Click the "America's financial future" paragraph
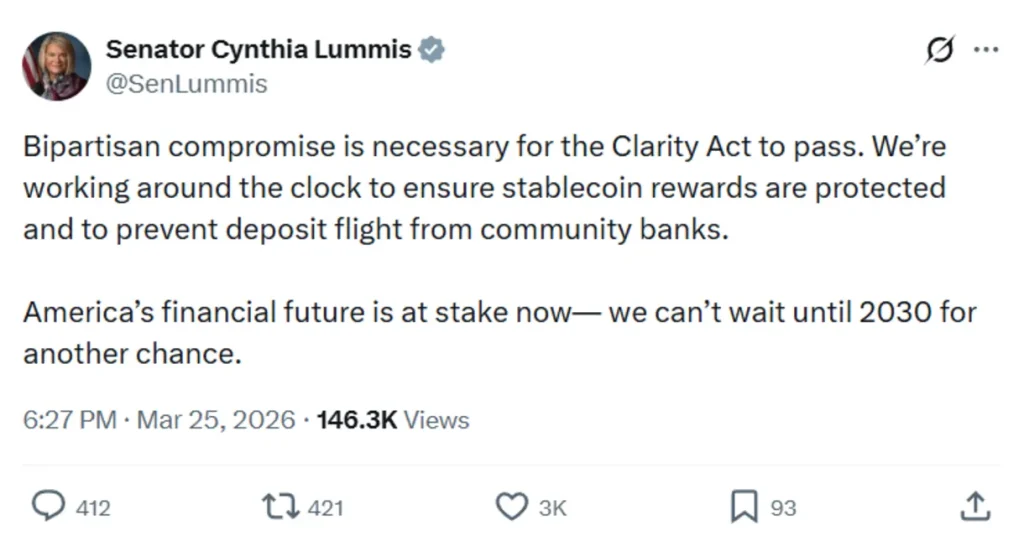1024x546 pixels. coord(498,333)
